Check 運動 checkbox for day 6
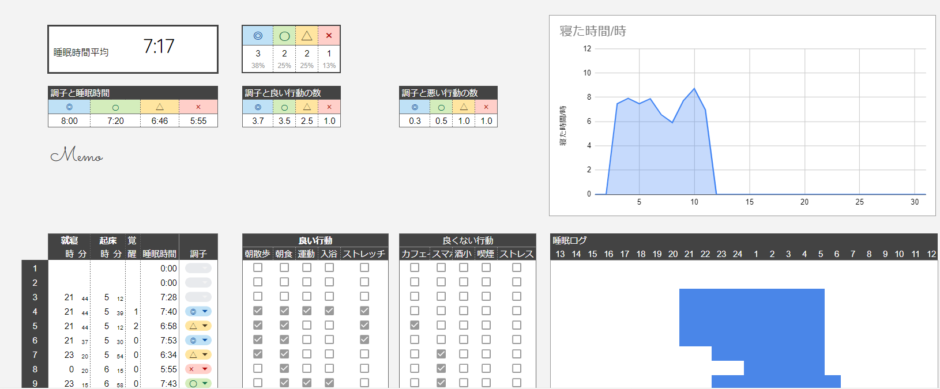The width and height of the screenshot is (940, 389). (307, 340)
